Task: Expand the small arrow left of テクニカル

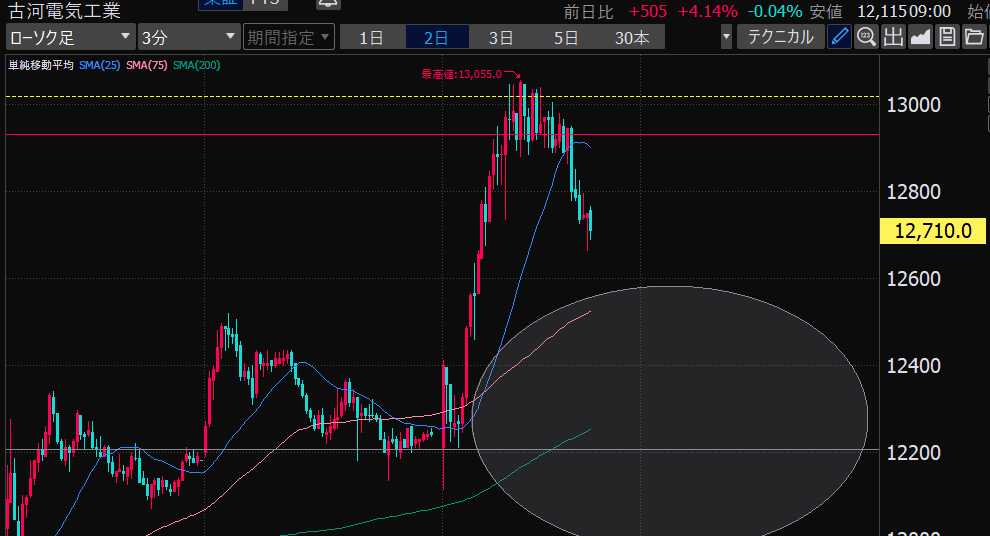Action: coord(726,38)
